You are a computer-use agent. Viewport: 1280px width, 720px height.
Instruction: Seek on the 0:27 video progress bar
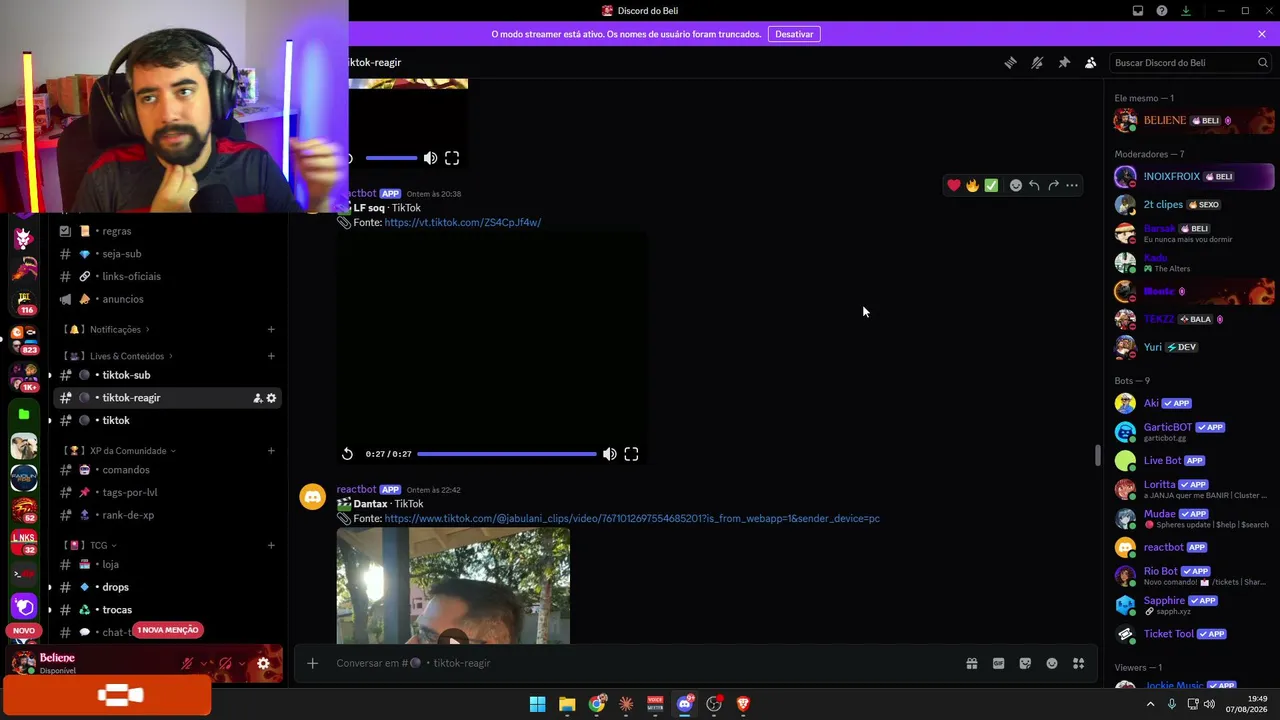(x=507, y=454)
